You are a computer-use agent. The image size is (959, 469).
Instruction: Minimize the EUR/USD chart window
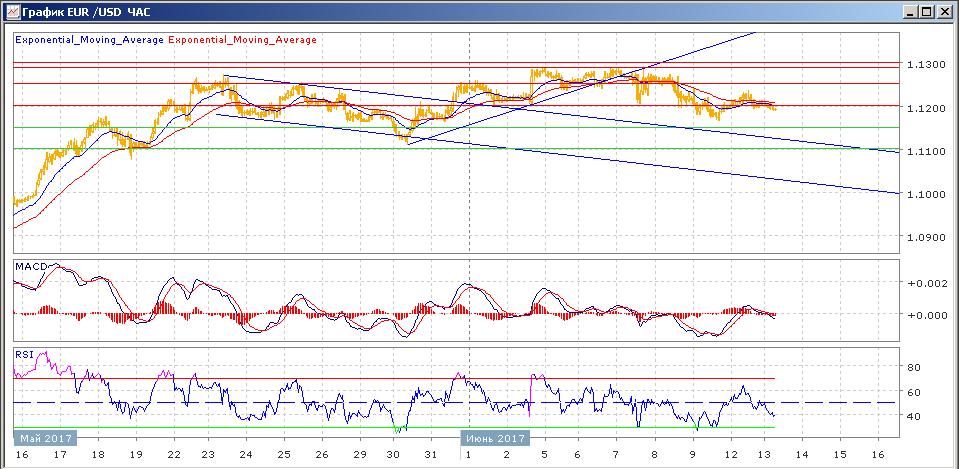(909, 11)
